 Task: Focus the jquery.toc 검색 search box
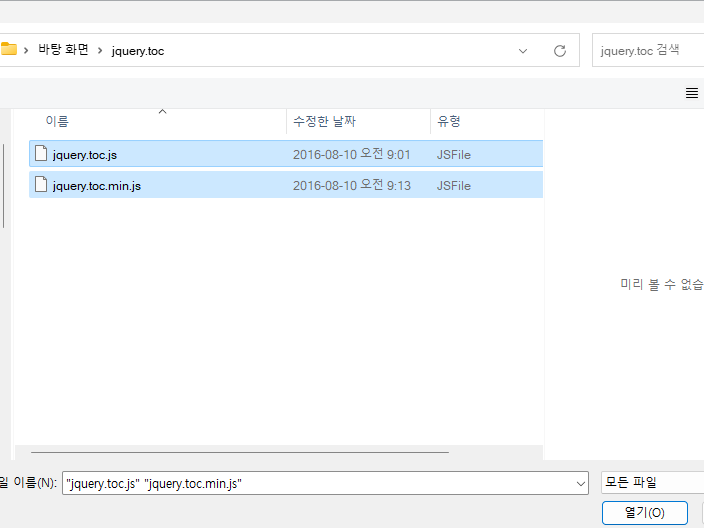tap(648, 50)
